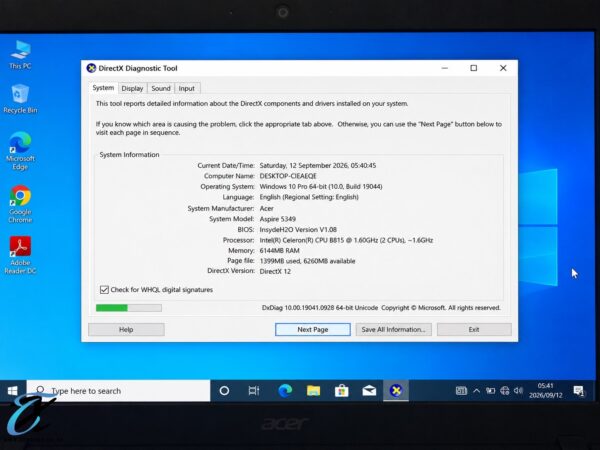Open Adobe Reader DC desktop shortcut
This screenshot has width=600, height=450.
pyautogui.click(x=20, y=255)
